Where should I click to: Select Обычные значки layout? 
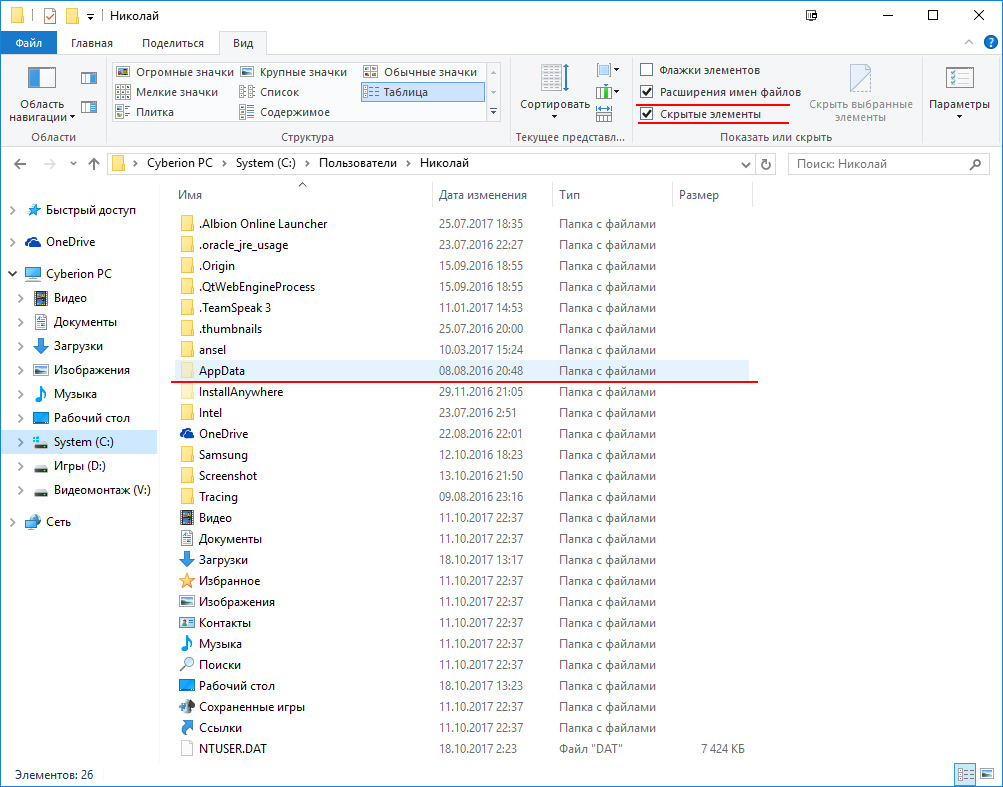[x=422, y=72]
